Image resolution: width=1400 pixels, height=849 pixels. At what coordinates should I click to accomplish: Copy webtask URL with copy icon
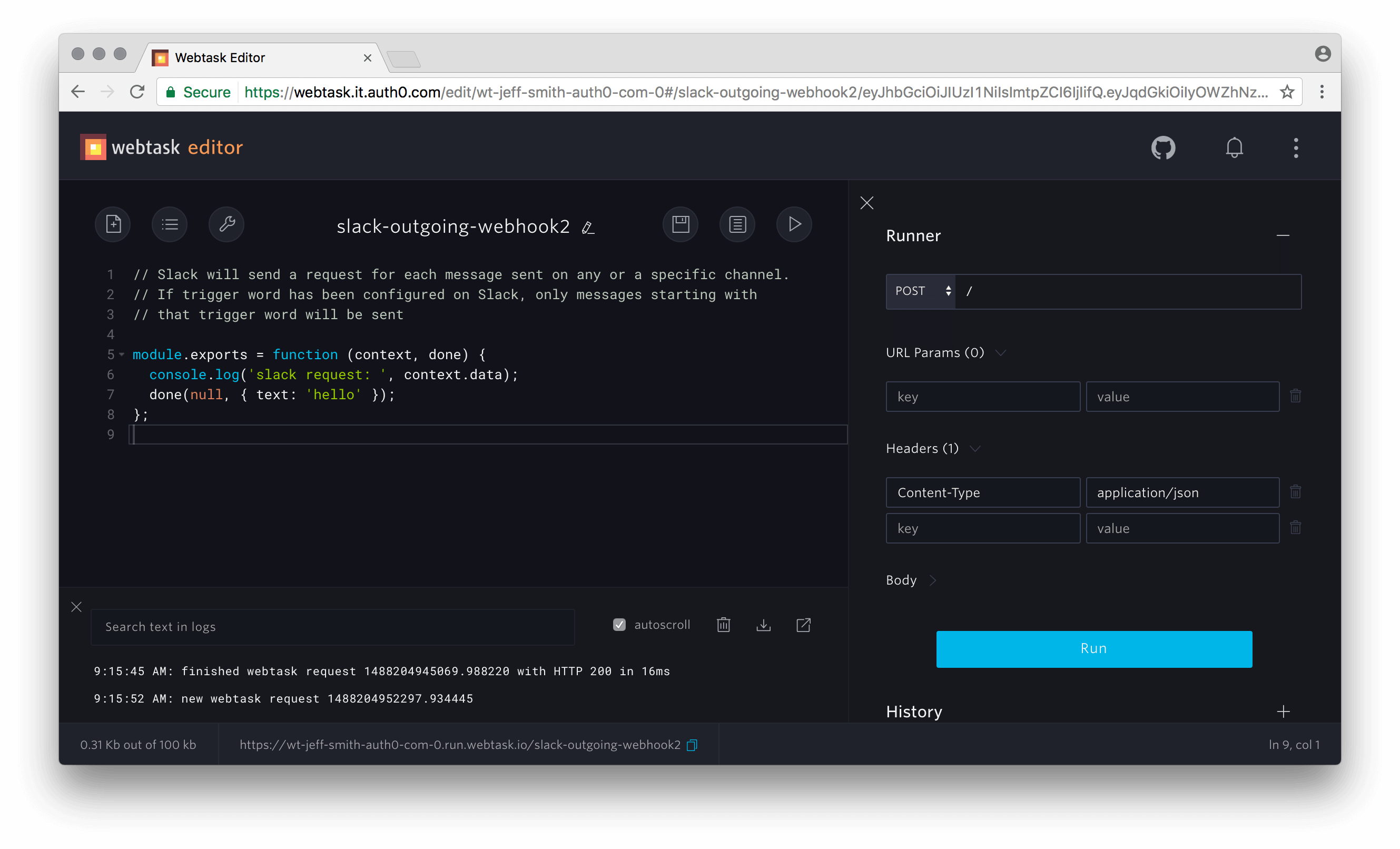[692, 745]
